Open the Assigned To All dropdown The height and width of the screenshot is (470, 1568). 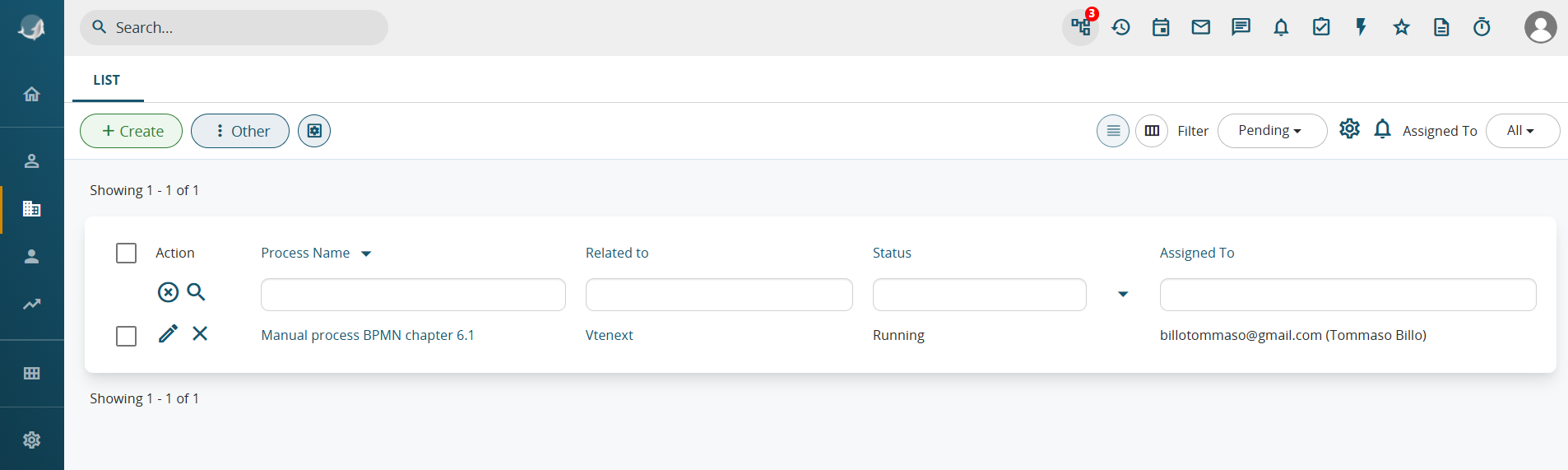[x=1522, y=131]
